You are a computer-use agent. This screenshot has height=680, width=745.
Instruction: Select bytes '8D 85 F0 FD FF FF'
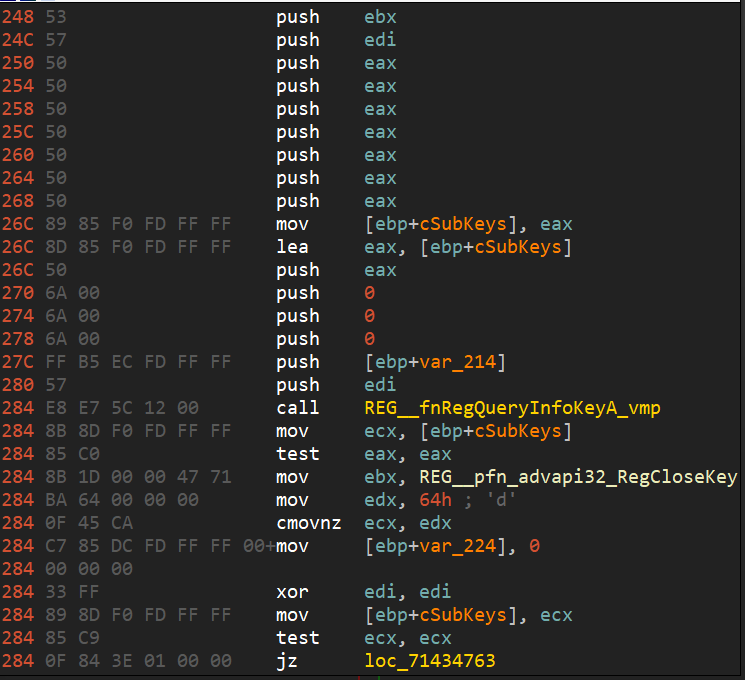pos(138,247)
